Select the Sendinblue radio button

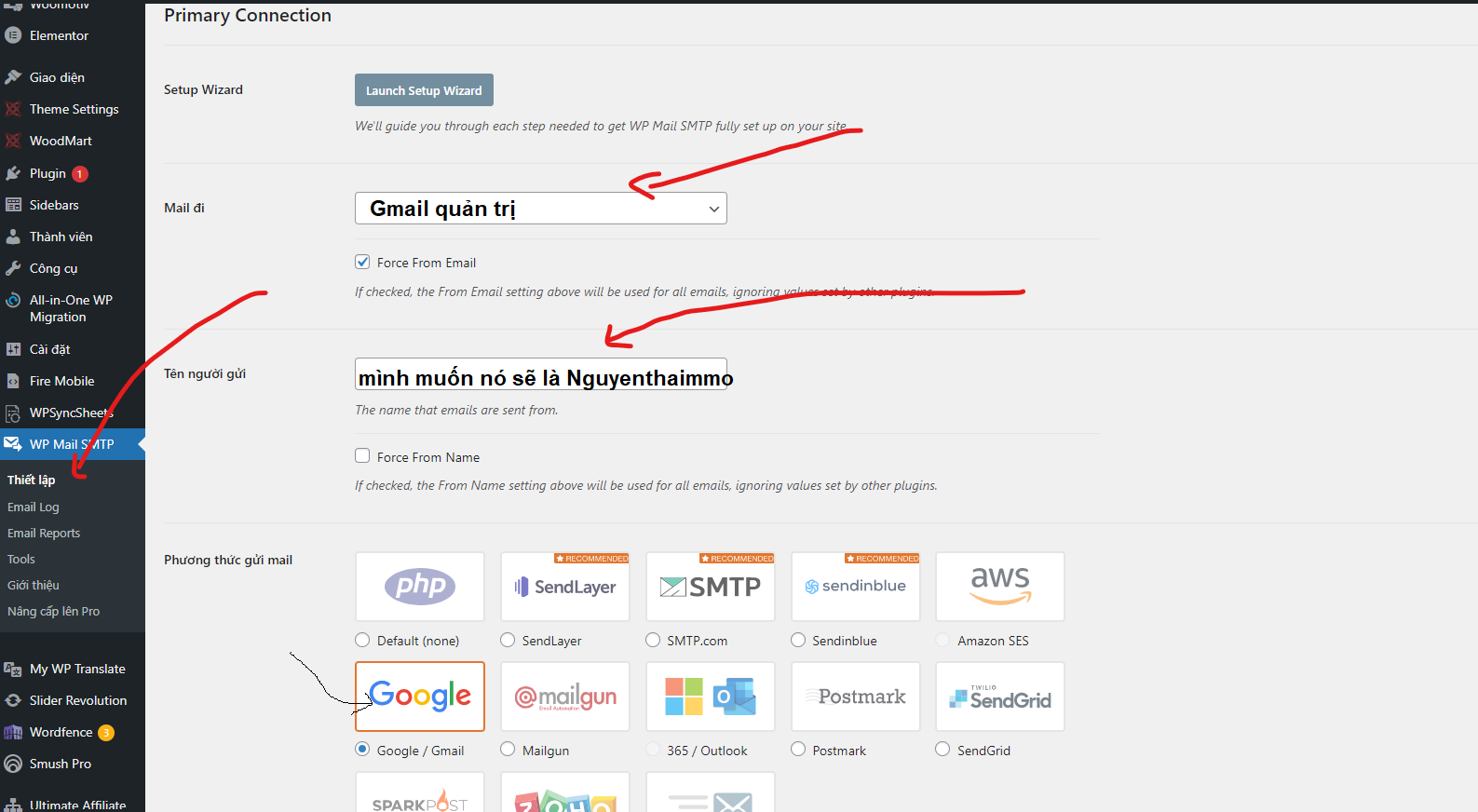point(798,640)
